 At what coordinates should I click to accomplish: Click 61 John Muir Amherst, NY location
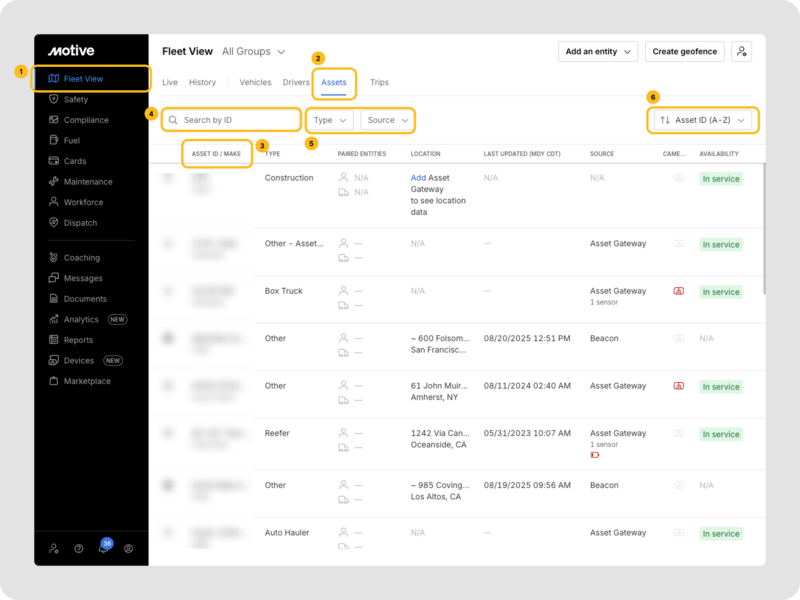point(439,391)
